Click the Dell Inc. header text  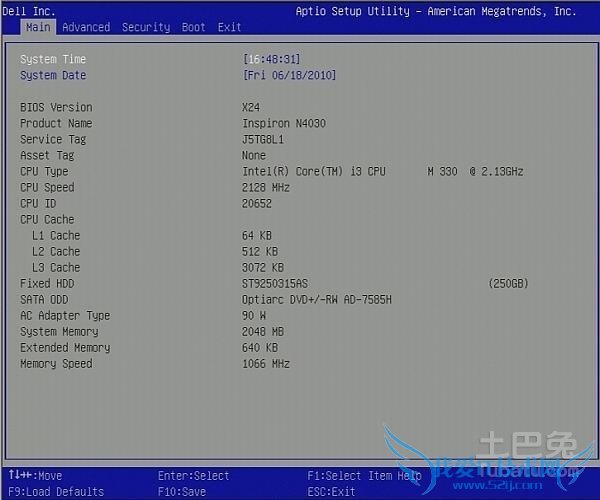point(29,11)
